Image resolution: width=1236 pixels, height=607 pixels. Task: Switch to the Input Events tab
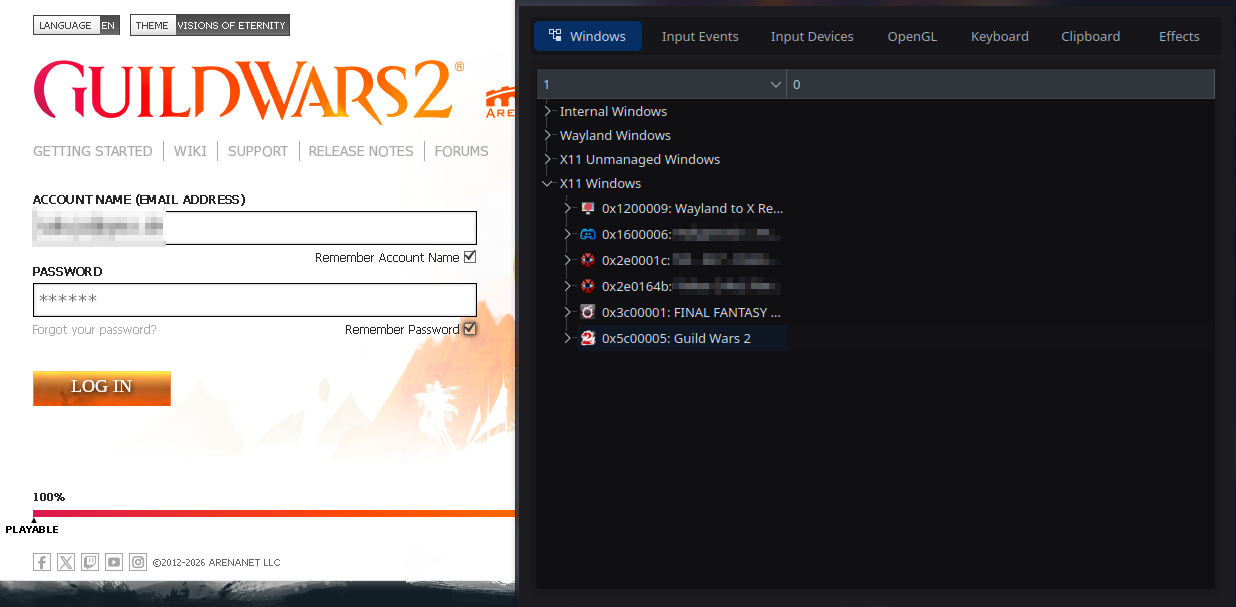700,36
